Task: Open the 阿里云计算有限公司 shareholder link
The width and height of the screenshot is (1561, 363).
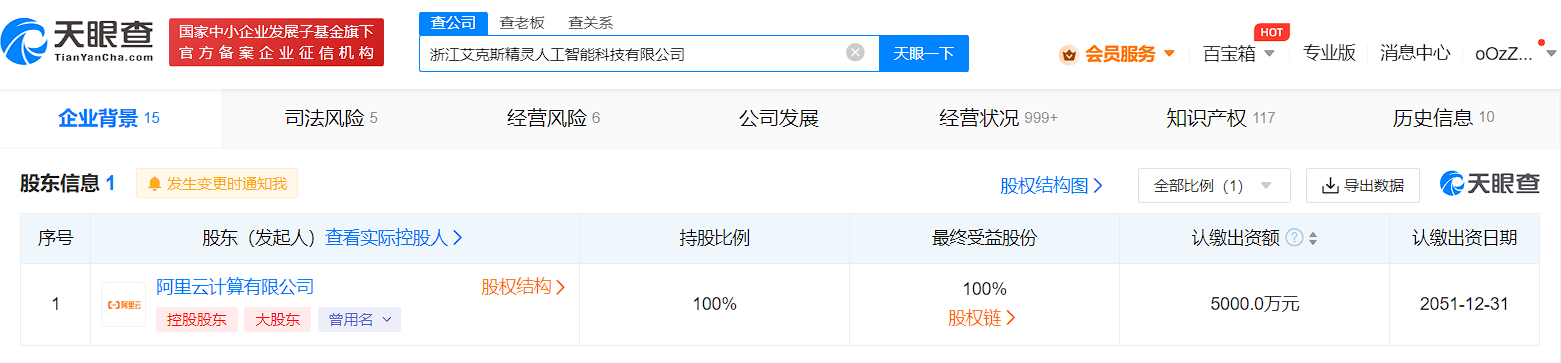Action: [x=235, y=287]
